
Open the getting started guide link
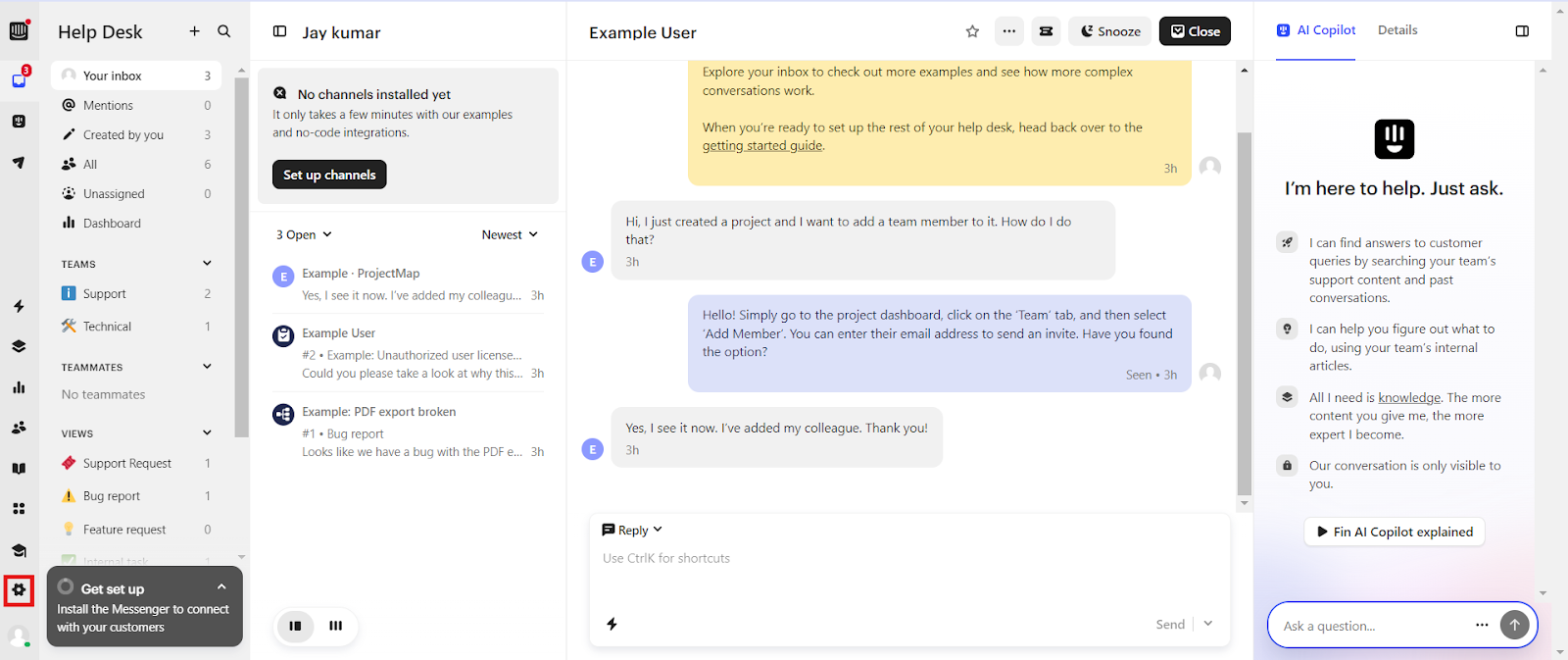762,146
